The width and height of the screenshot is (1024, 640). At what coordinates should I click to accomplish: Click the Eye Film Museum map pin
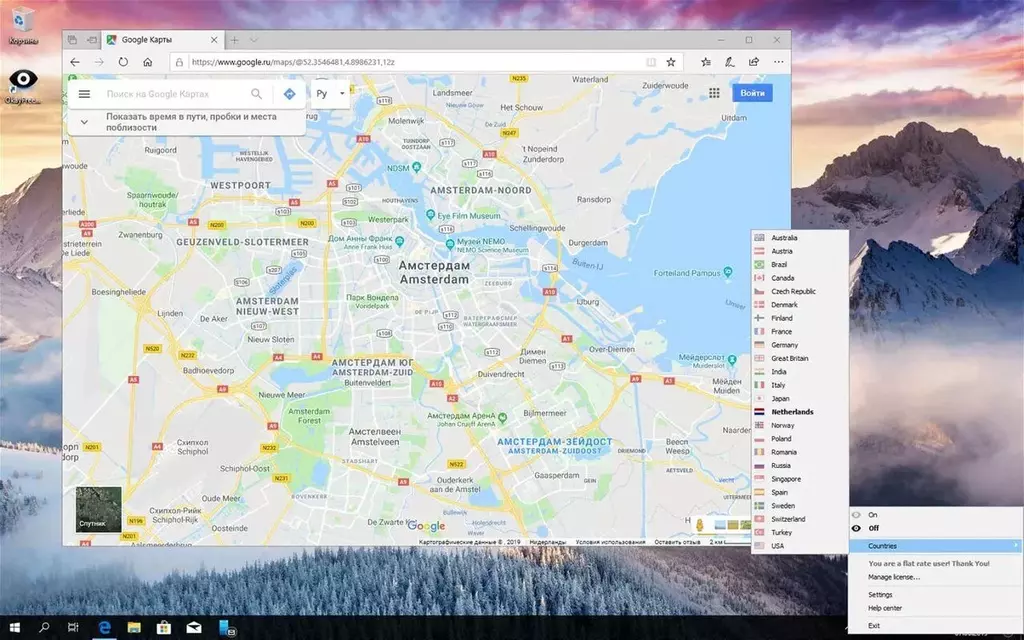click(x=430, y=215)
